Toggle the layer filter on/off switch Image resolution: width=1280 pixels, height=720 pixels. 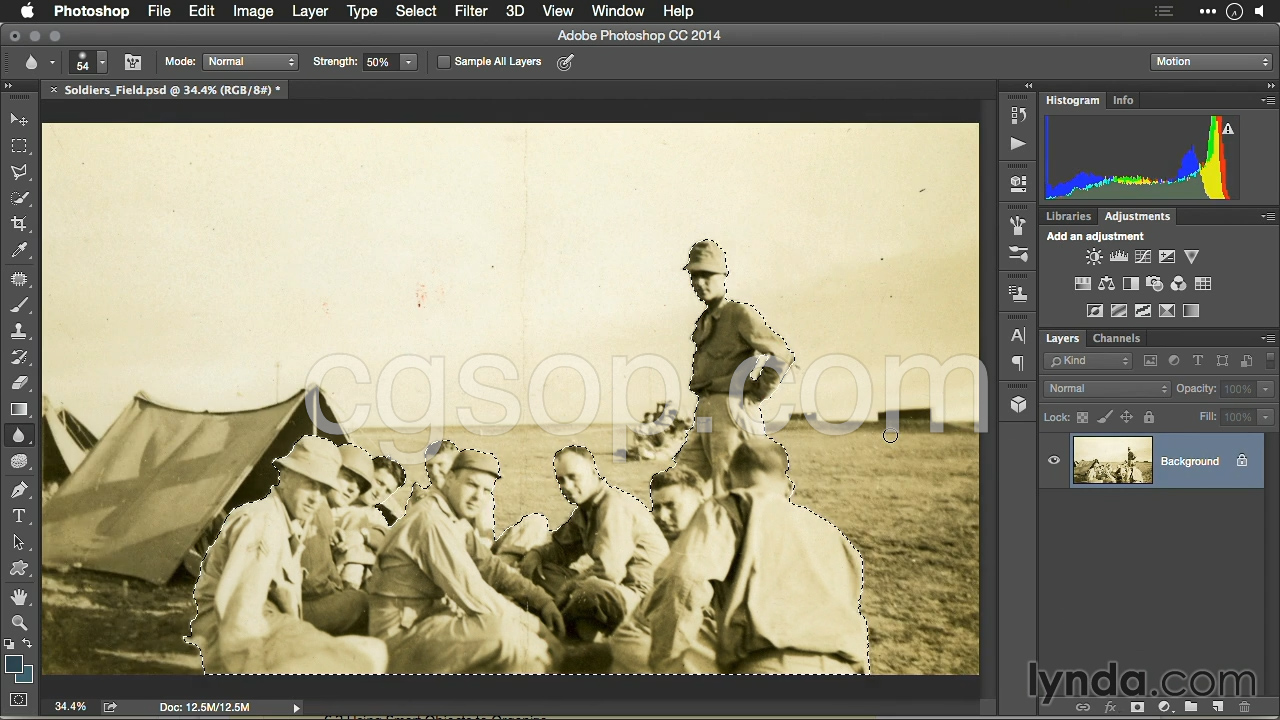(1271, 361)
